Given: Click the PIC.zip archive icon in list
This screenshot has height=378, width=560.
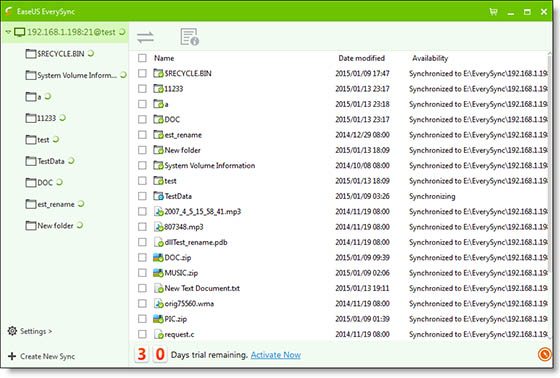Looking at the screenshot, I should coord(158,319).
